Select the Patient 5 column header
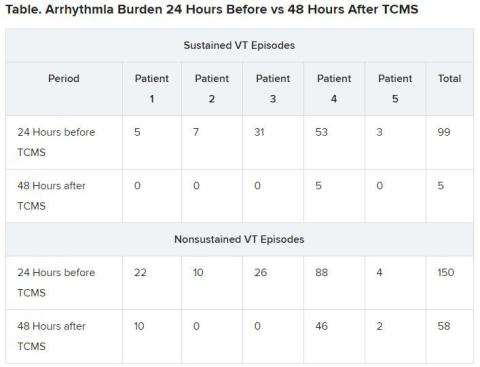480x367 pixels. [x=395, y=88]
